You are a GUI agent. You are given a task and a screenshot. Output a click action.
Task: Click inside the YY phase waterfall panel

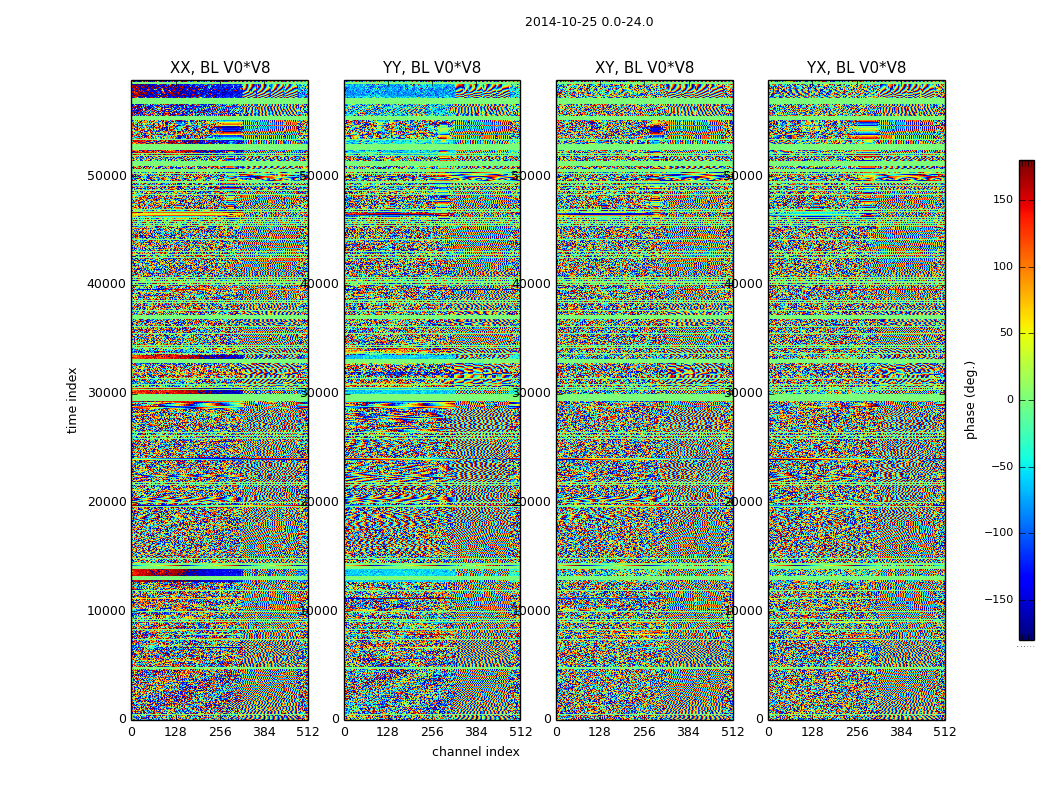click(x=432, y=400)
